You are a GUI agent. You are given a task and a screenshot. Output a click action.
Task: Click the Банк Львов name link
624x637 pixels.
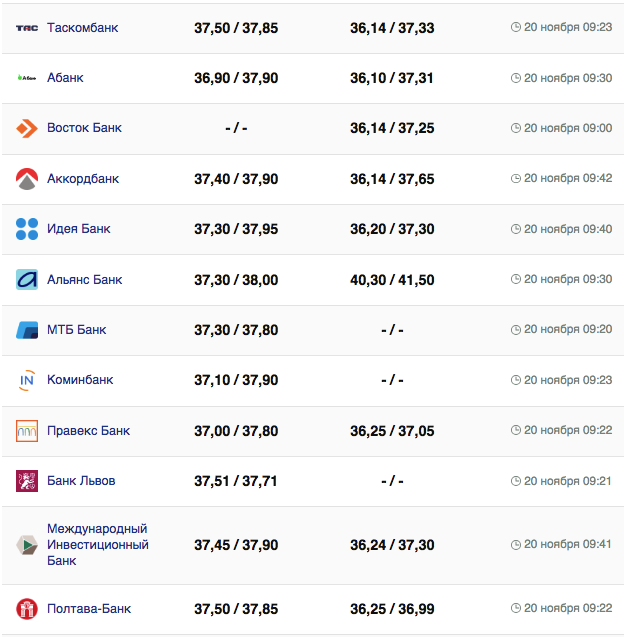81,481
